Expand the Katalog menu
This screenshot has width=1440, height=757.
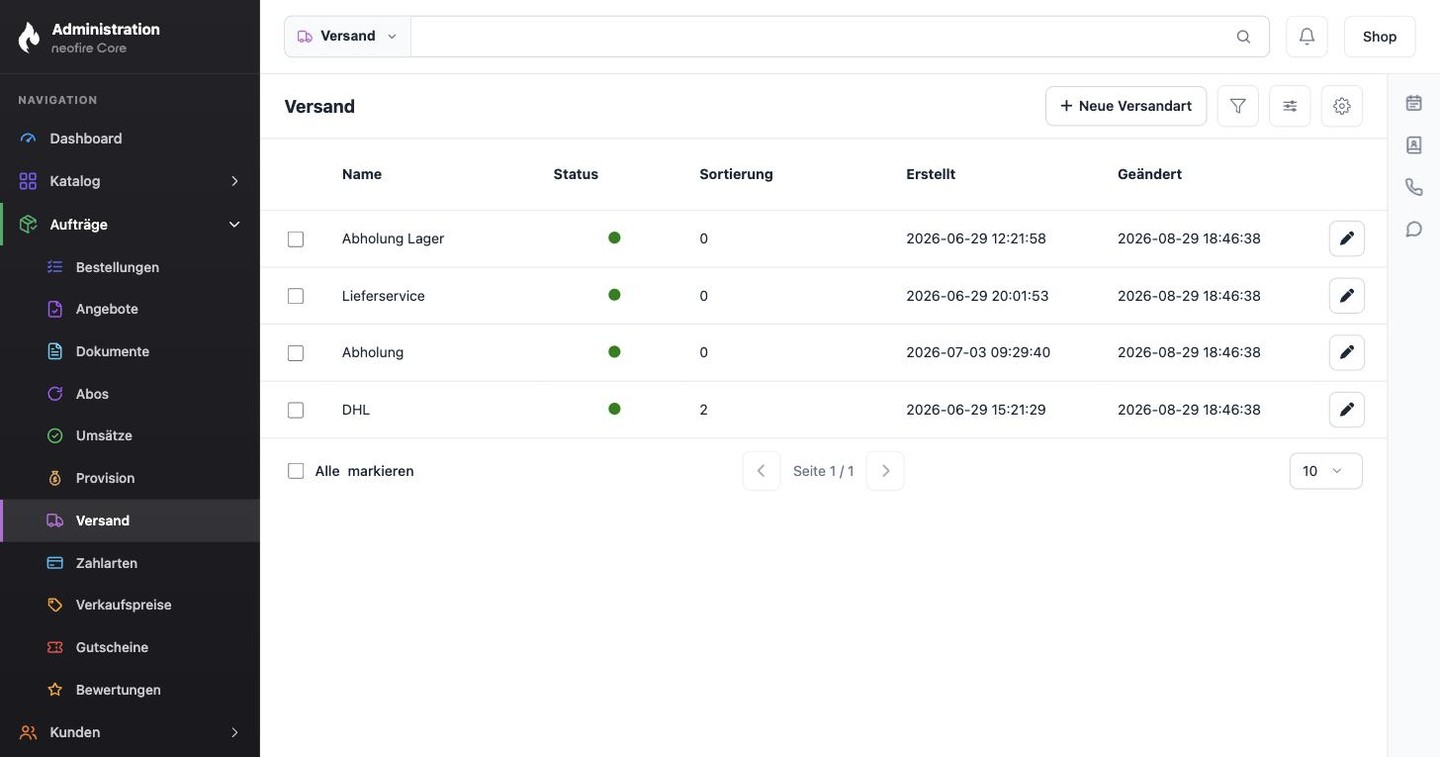130,181
